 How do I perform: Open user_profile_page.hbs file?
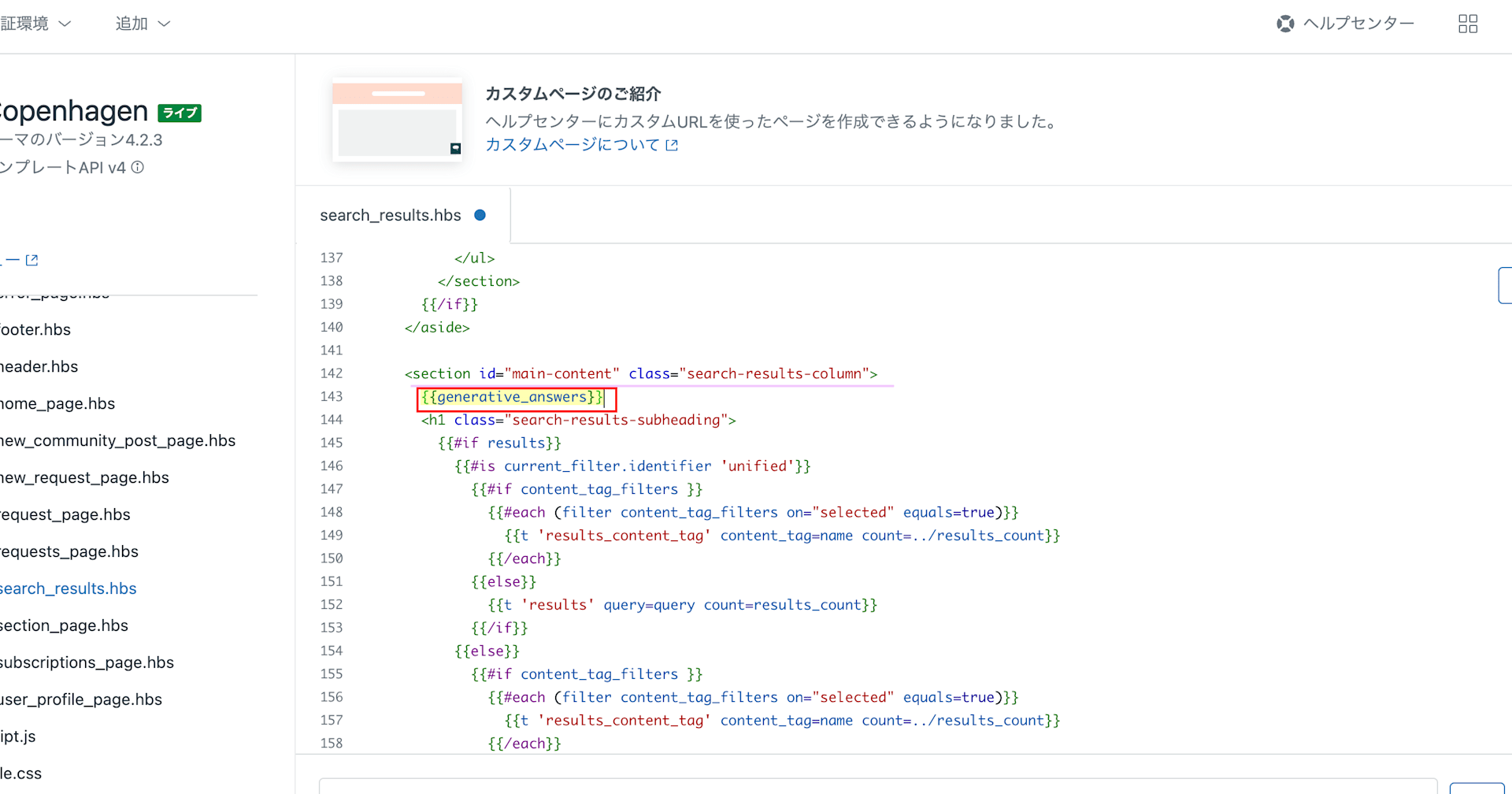tap(81, 699)
